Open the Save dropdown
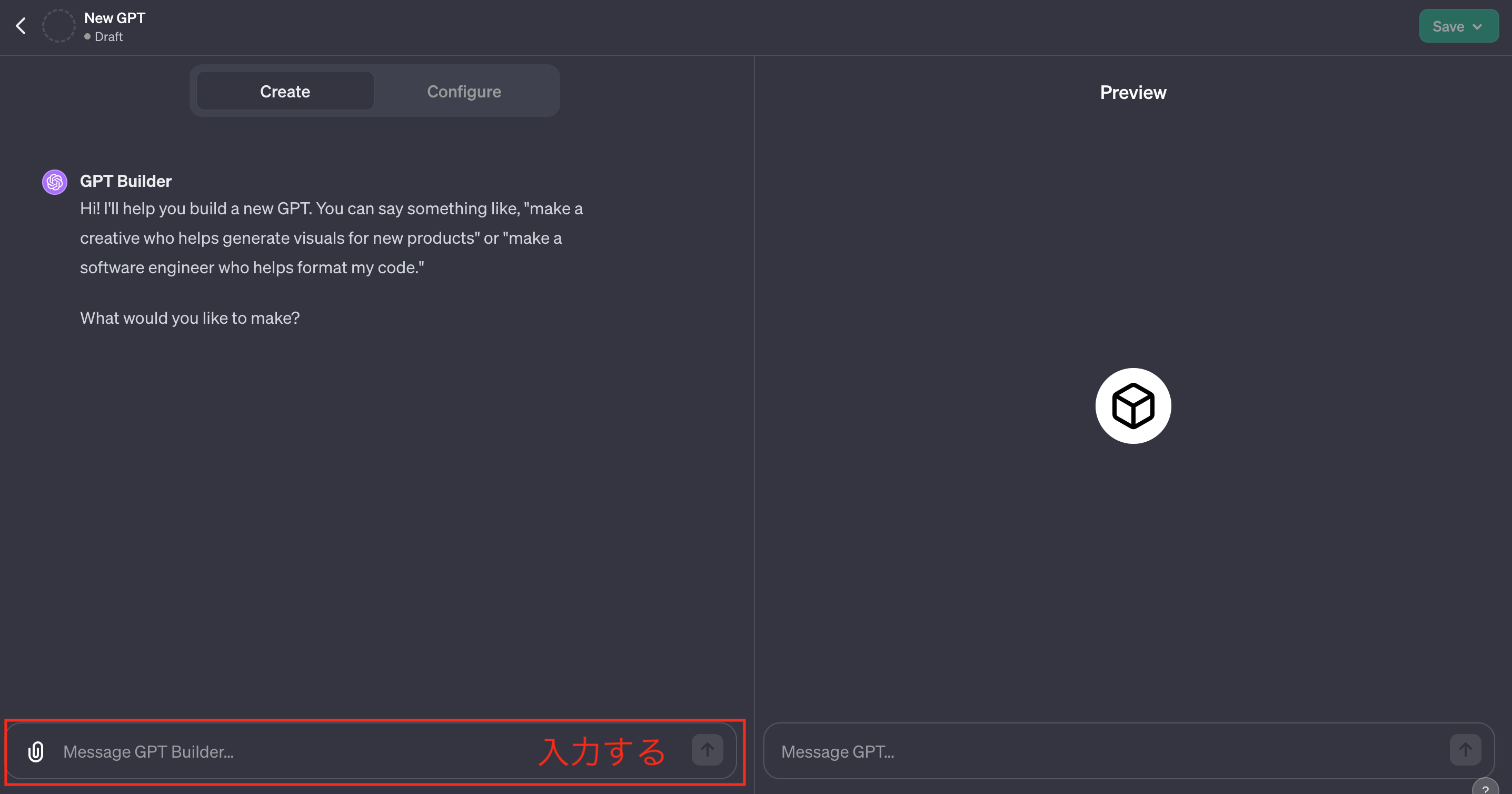The image size is (1512, 794). (x=1459, y=26)
